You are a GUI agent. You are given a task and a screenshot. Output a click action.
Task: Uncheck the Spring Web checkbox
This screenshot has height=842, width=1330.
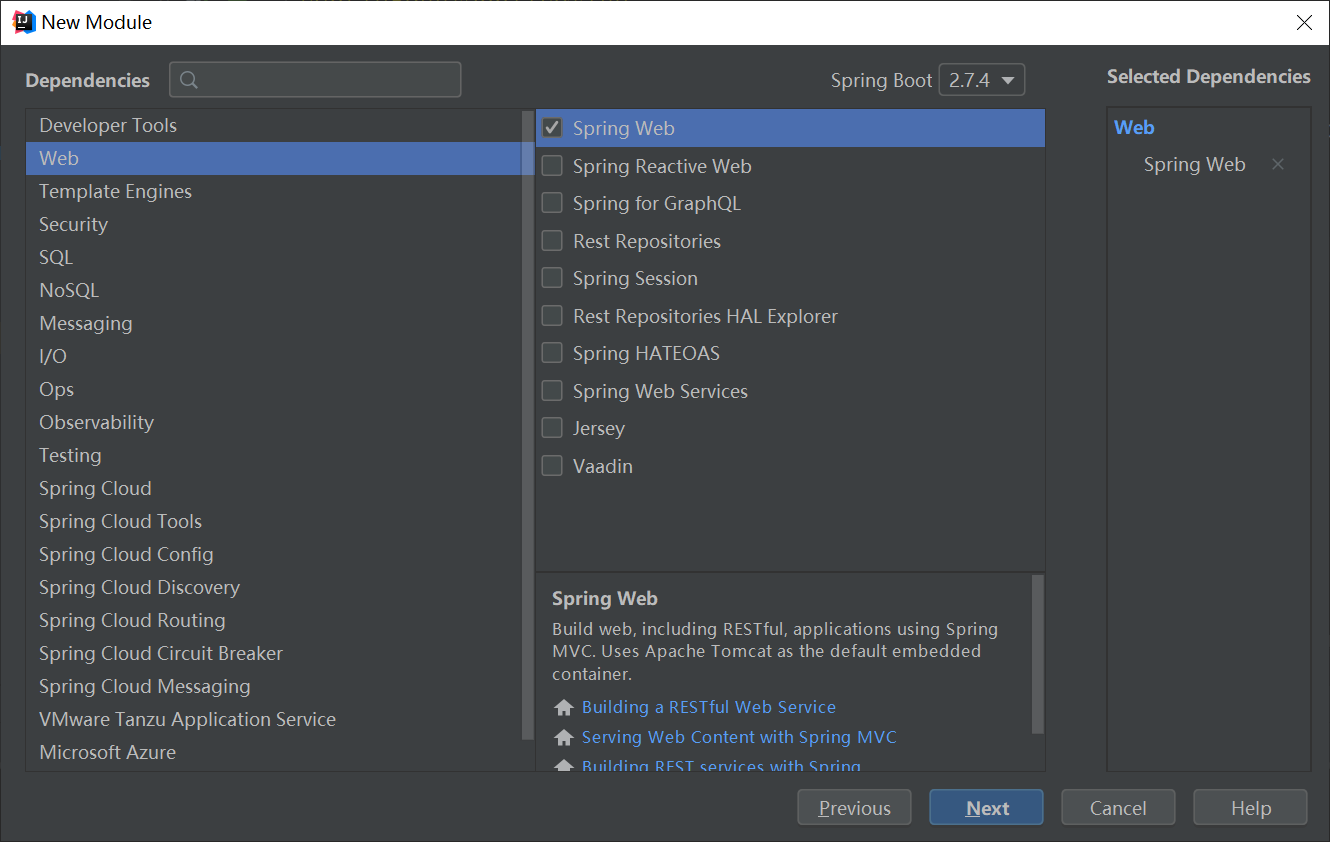(552, 128)
